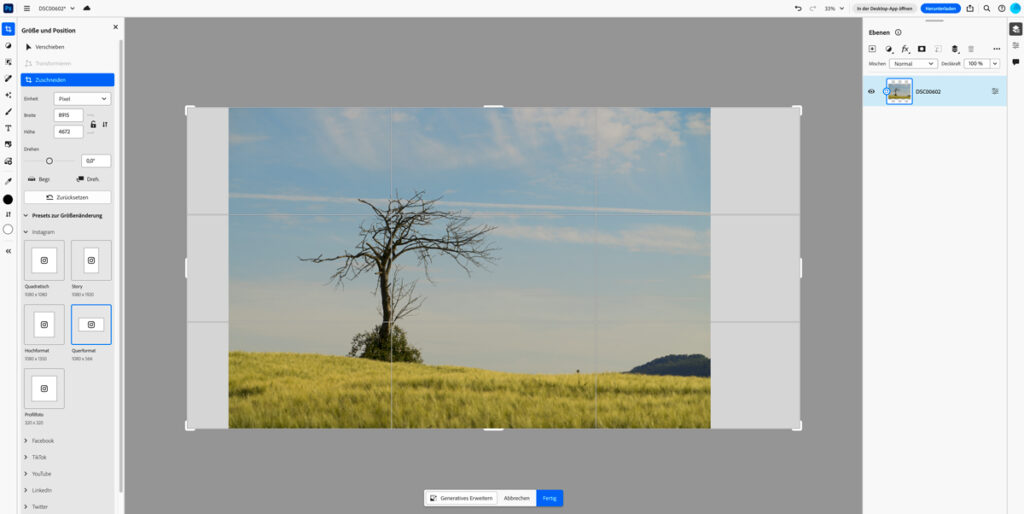This screenshot has width=1024, height=514.
Task: Select the Brush tool
Action: (8, 112)
